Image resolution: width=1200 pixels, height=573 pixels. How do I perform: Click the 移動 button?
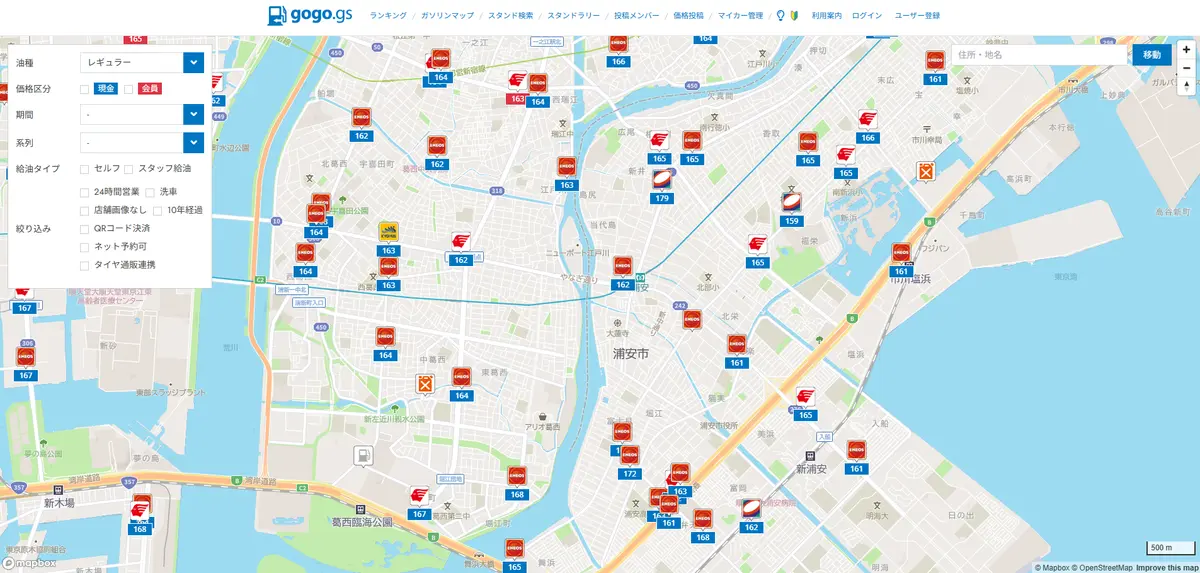tap(1152, 55)
